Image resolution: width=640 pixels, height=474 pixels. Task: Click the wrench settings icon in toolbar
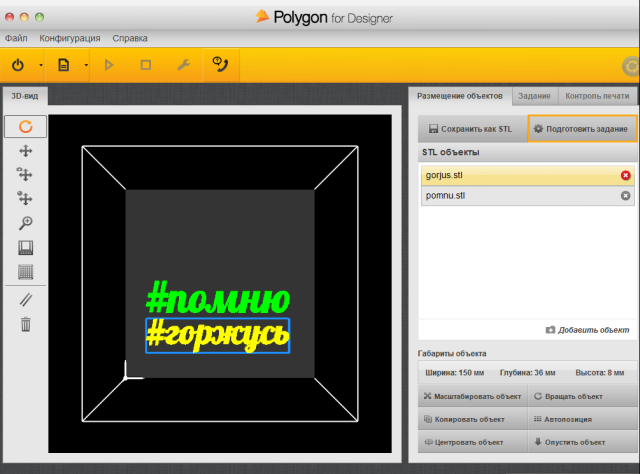pos(182,65)
